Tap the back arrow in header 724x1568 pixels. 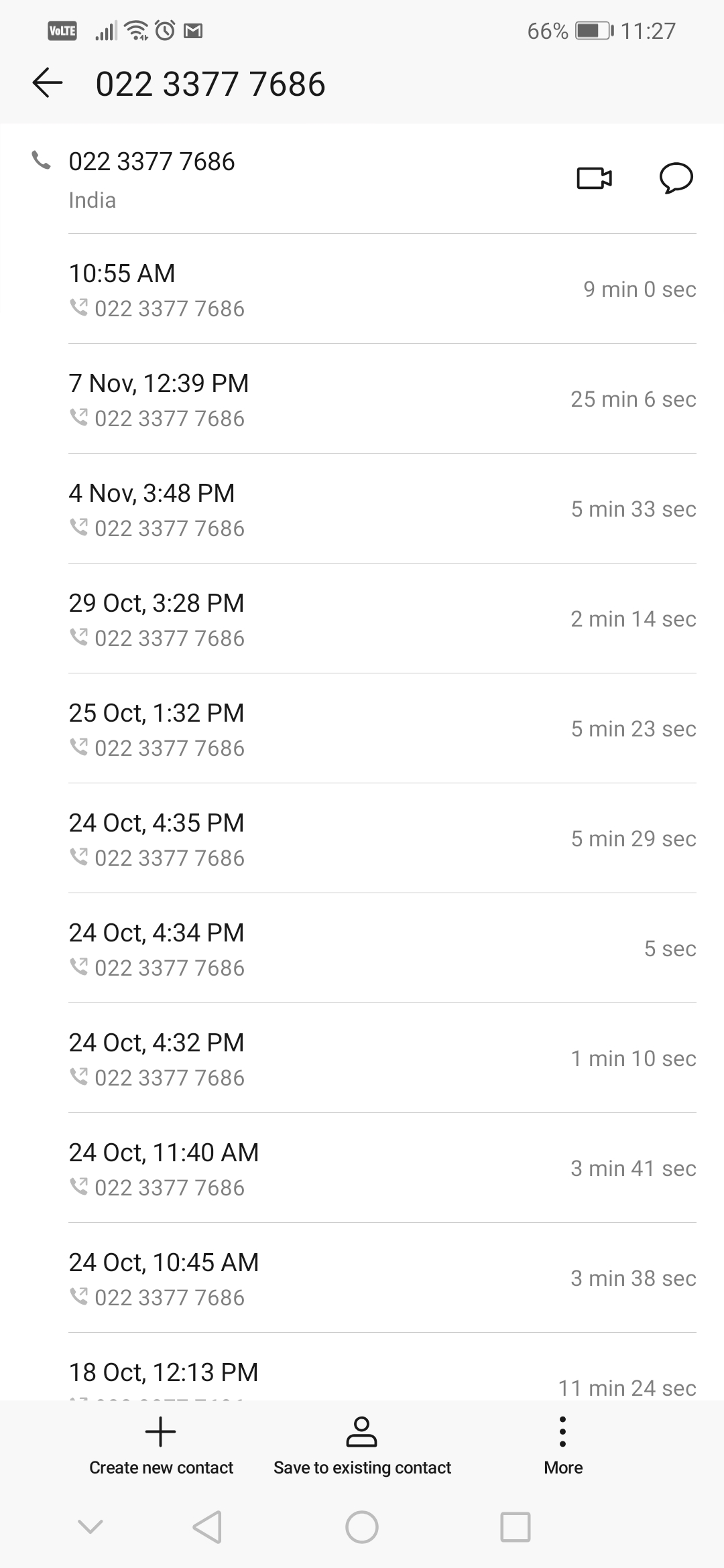(x=48, y=83)
